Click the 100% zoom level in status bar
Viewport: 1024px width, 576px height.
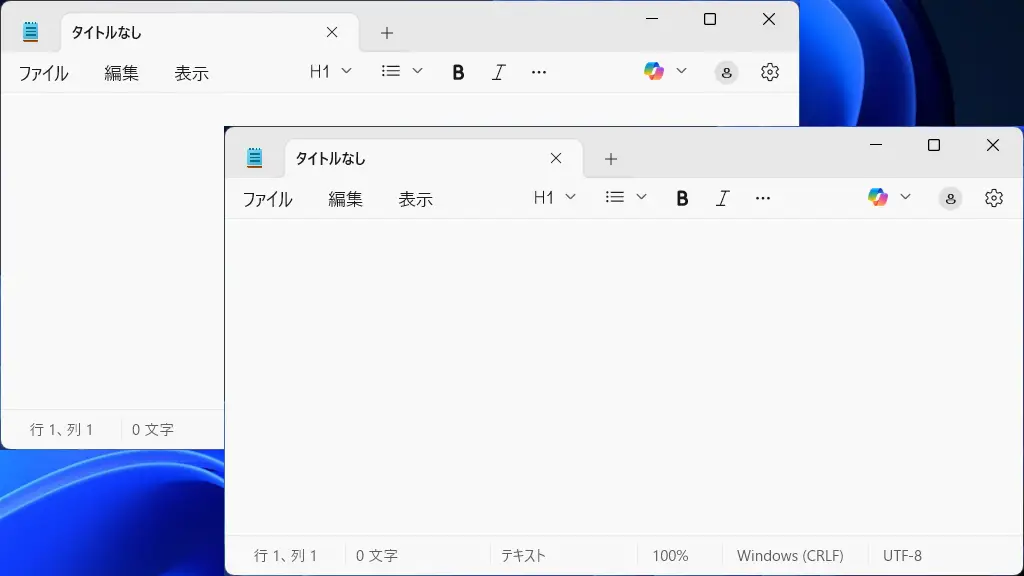pos(670,555)
